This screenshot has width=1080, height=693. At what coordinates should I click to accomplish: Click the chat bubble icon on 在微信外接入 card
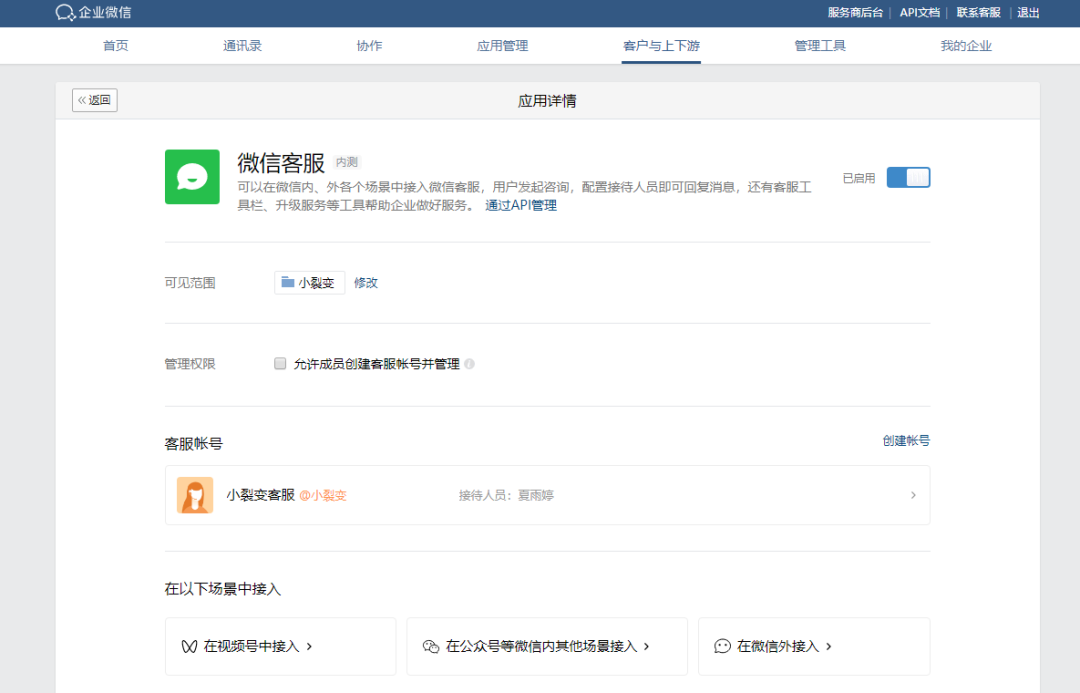(x=722, y=646)
